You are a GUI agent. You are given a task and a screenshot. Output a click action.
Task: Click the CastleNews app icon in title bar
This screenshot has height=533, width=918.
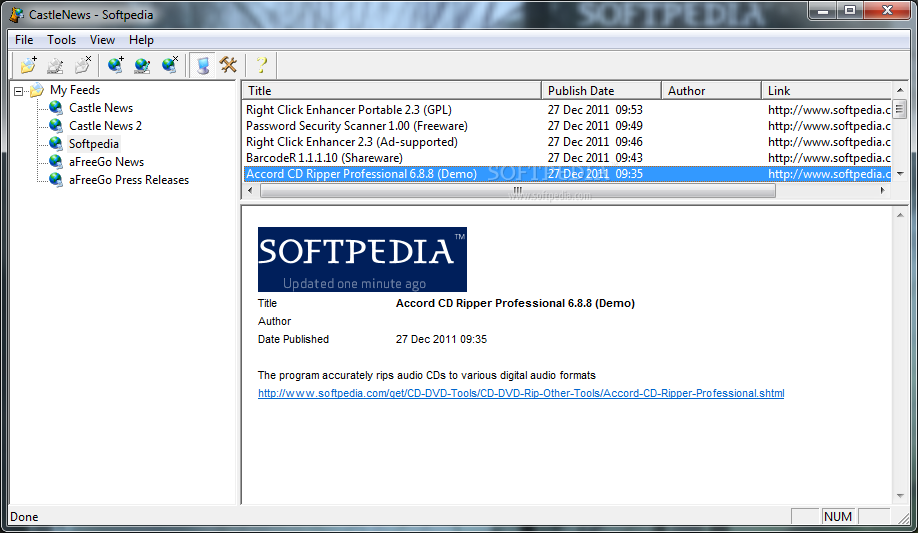coord(16,14)
